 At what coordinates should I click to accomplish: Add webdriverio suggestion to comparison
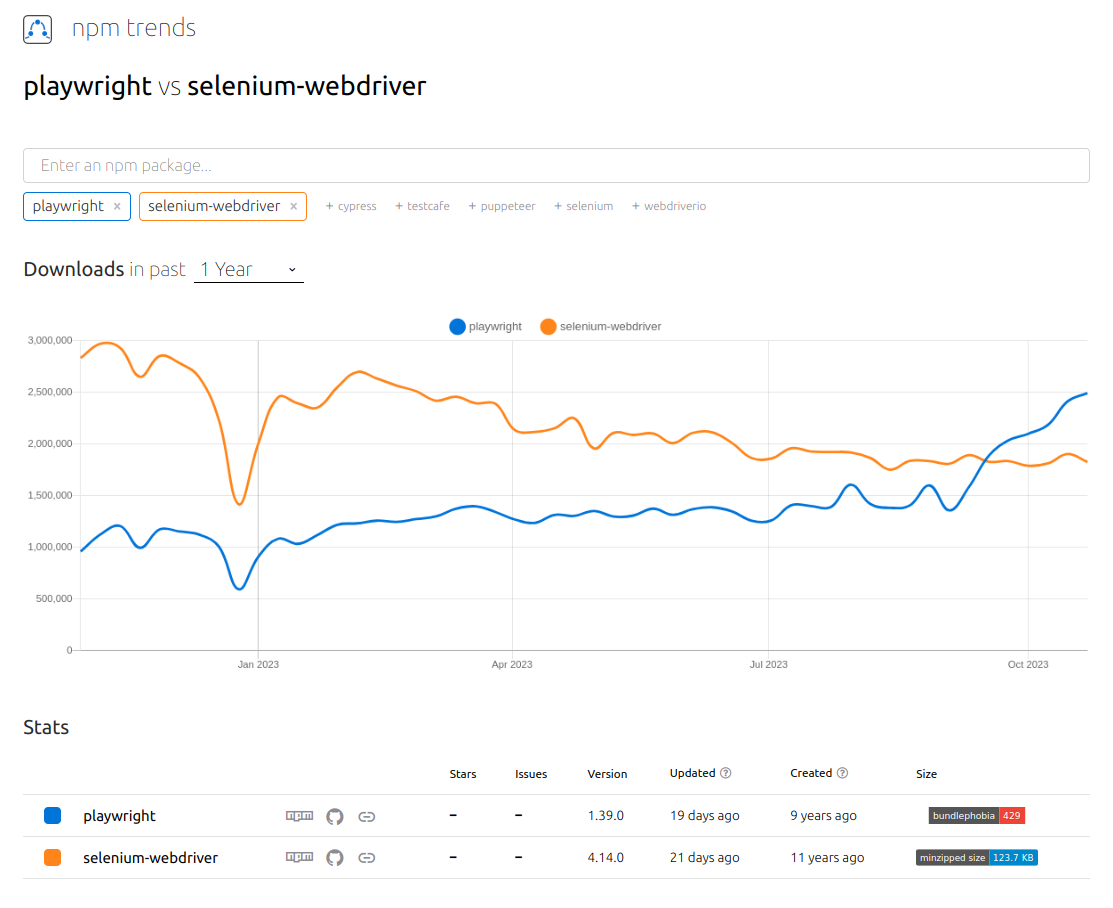click(669, 206)
